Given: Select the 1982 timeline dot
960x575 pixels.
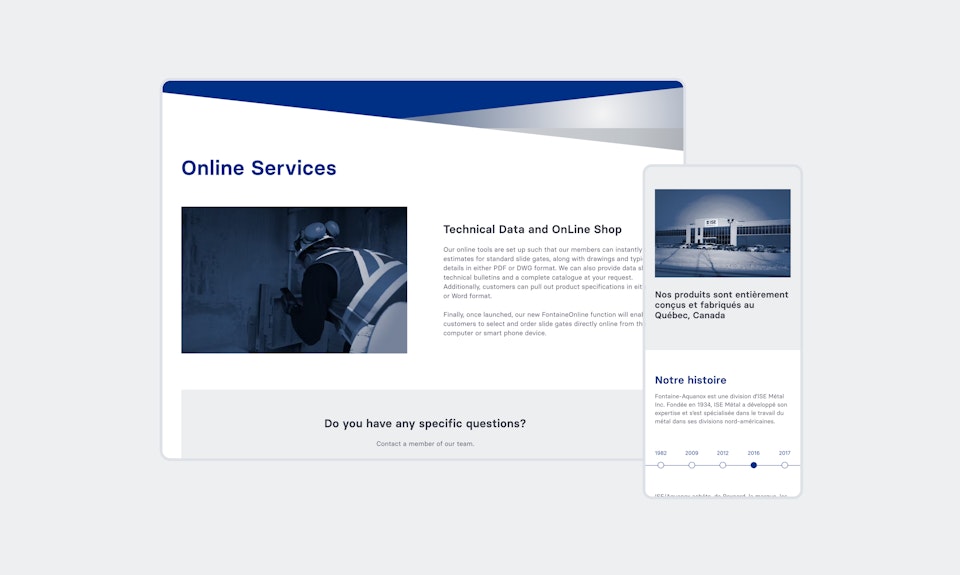Looking at the screenshot, I should [x=661, y=465].
